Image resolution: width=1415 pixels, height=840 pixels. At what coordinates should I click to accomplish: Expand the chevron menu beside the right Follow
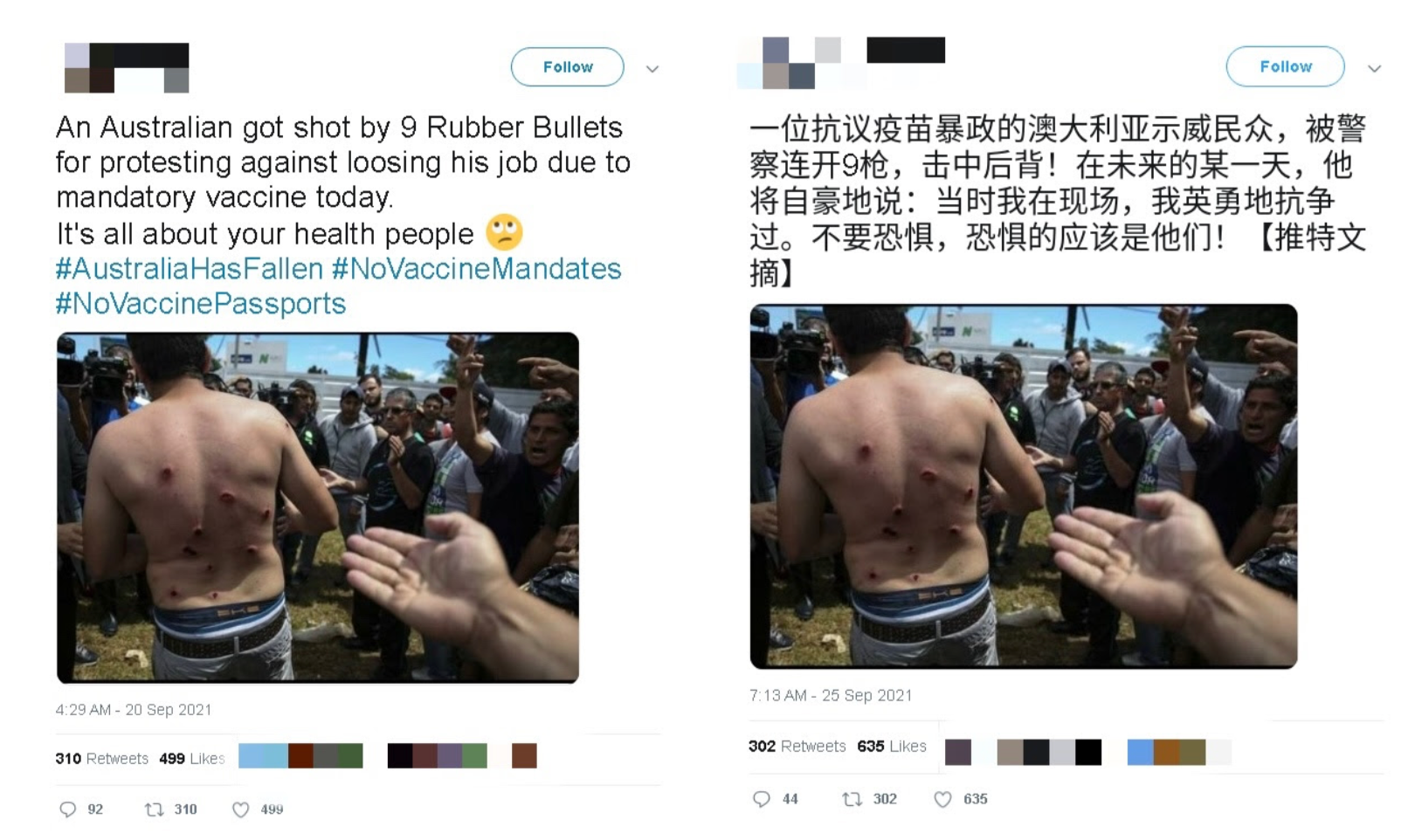pos(1374,68)
